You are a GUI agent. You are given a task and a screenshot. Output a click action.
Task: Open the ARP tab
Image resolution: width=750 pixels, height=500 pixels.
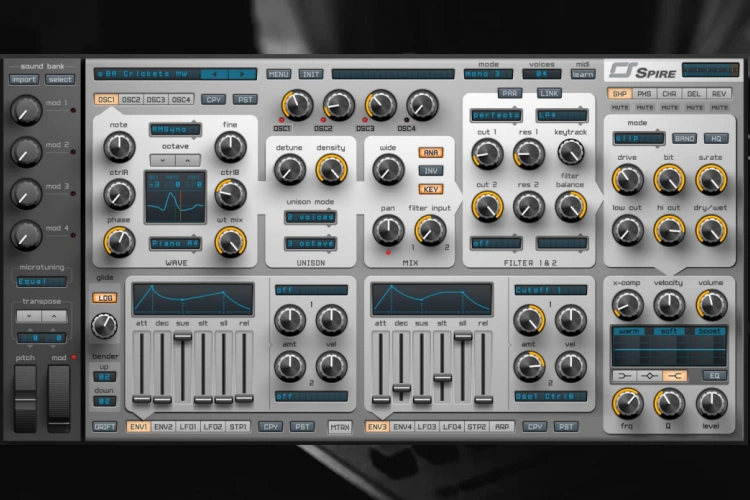[x=502, y=427]
